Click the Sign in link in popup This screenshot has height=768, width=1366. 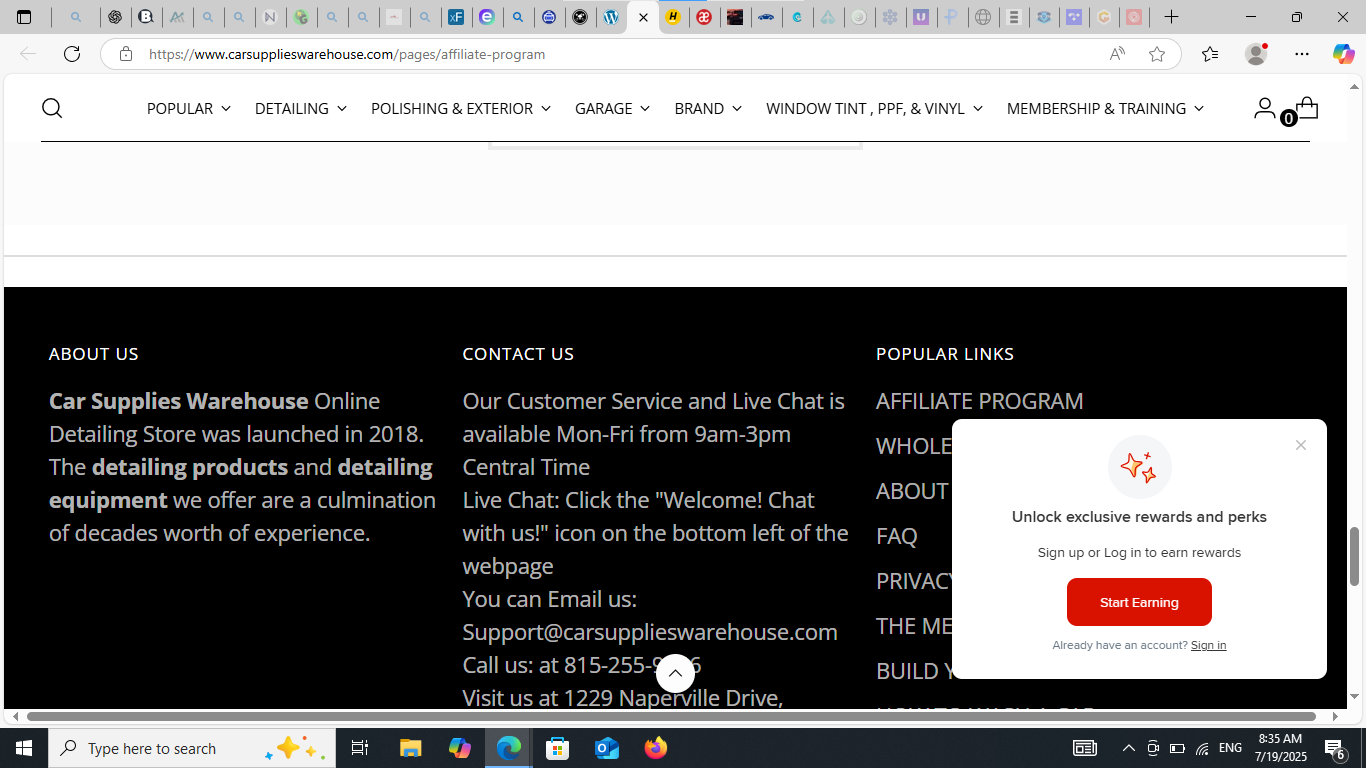pos(1208,645)
